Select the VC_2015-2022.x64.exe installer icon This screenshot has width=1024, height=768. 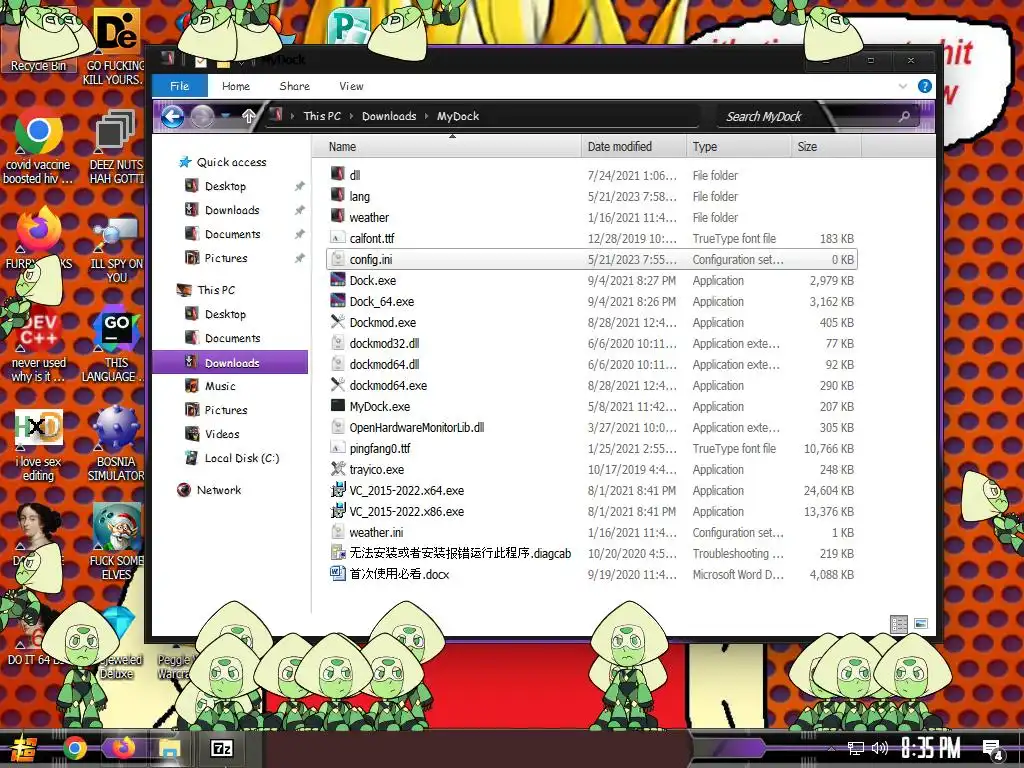pyautogui.click(x=338, y=489)
